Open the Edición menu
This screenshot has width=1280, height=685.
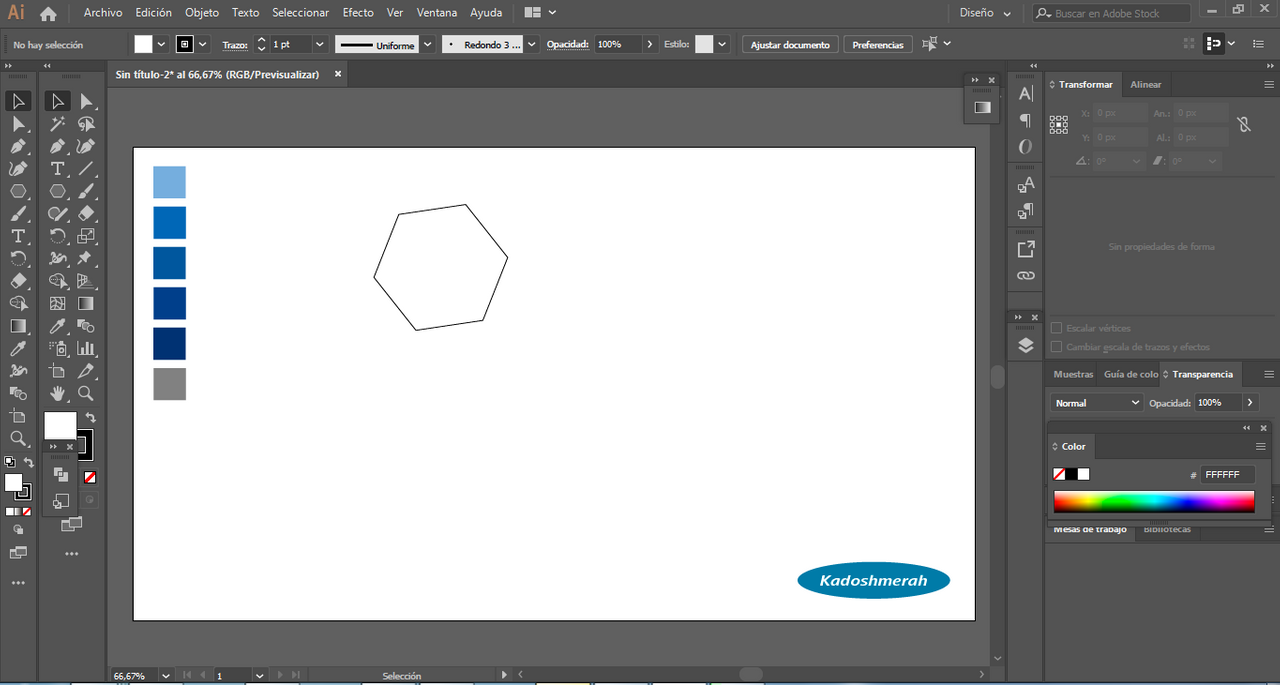pos(153,13)
